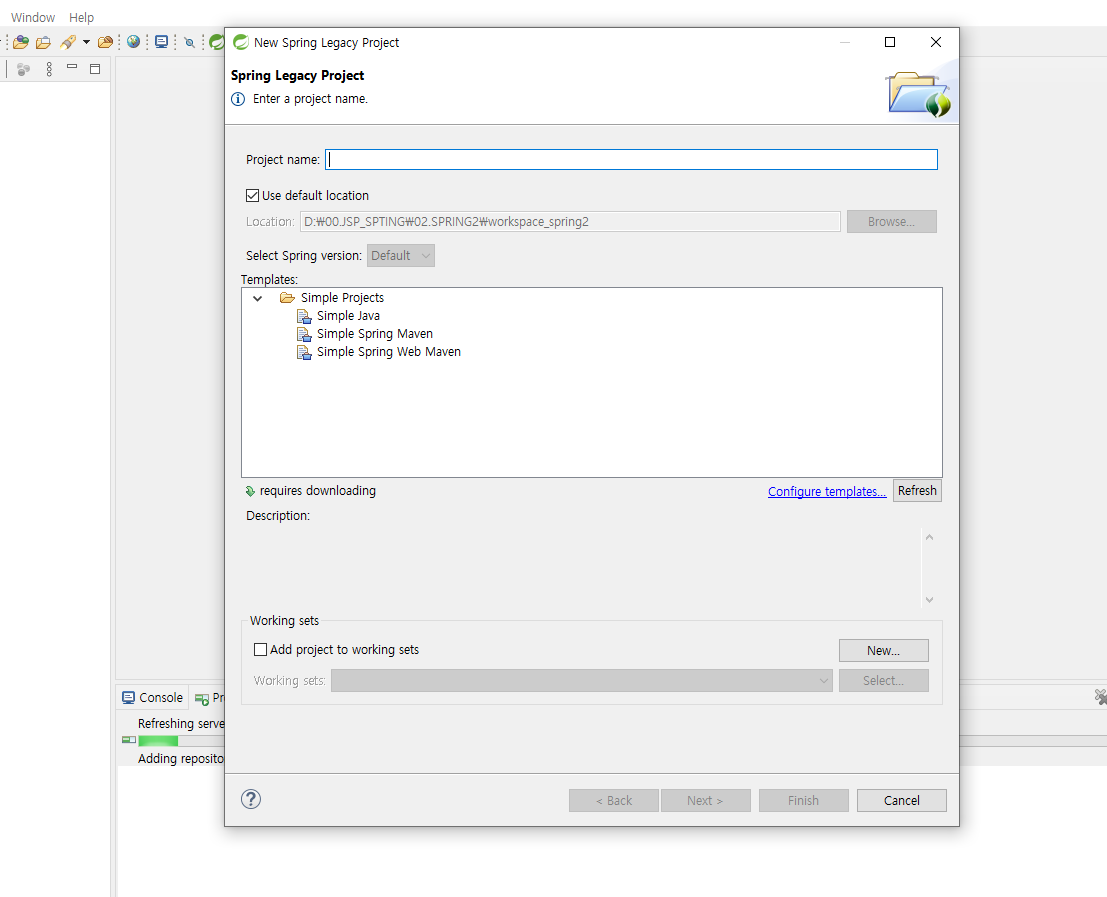
Task: Focus the Project name input field
Action: tap(631, 159)
